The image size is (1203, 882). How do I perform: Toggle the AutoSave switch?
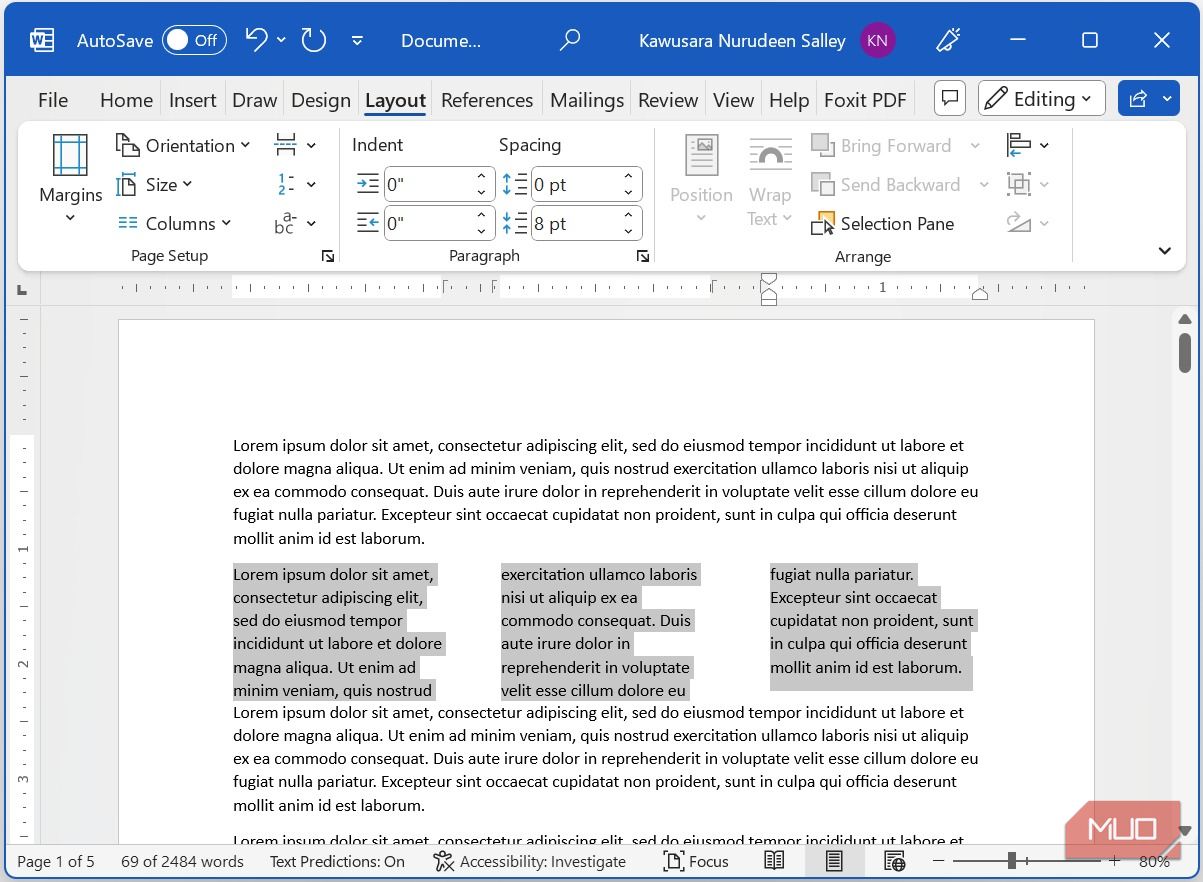tap(194, 40)
